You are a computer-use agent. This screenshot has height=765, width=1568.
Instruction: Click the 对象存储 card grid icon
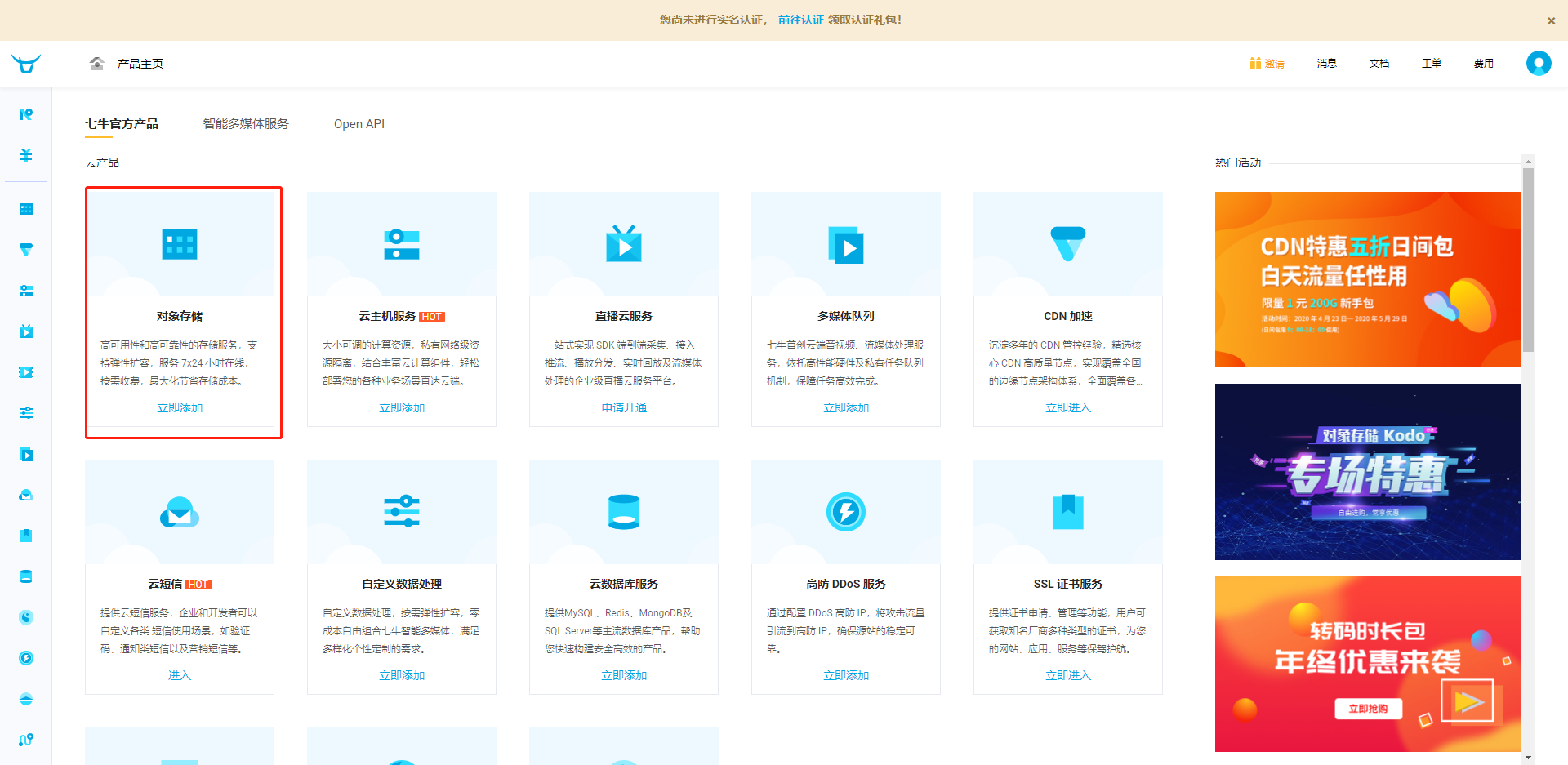tap(180, 244)
